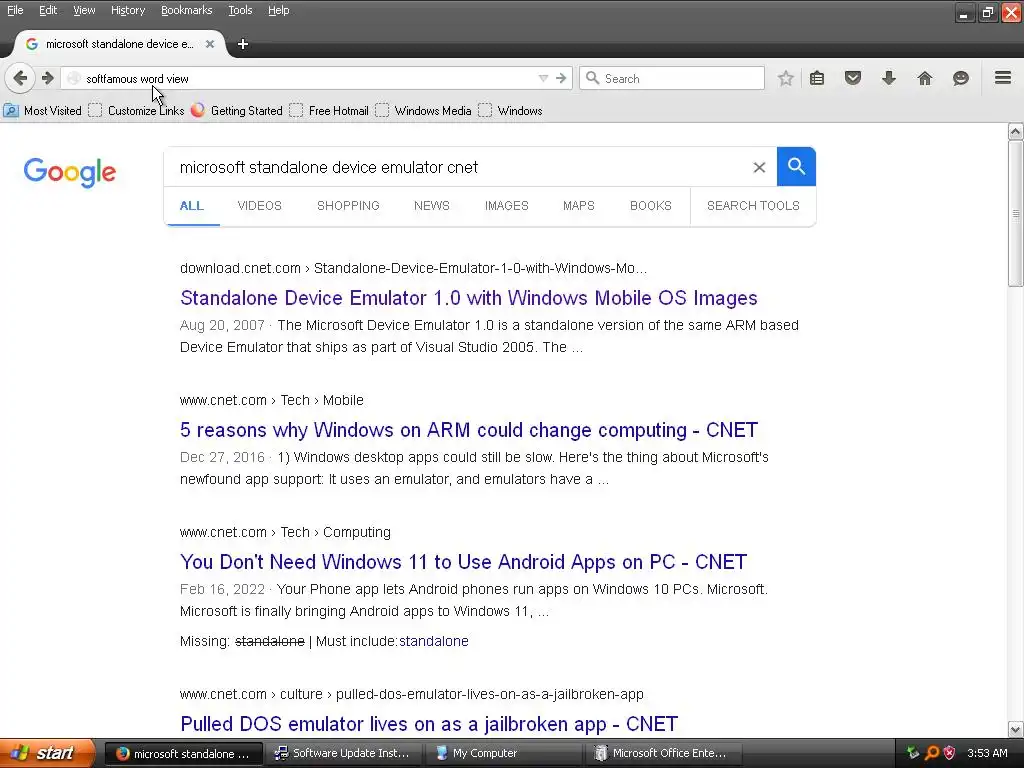Image resolution: width=1024 pixels, height=768 pixels.
Task: Click the Google logo
Action: (x=70, y=172)
